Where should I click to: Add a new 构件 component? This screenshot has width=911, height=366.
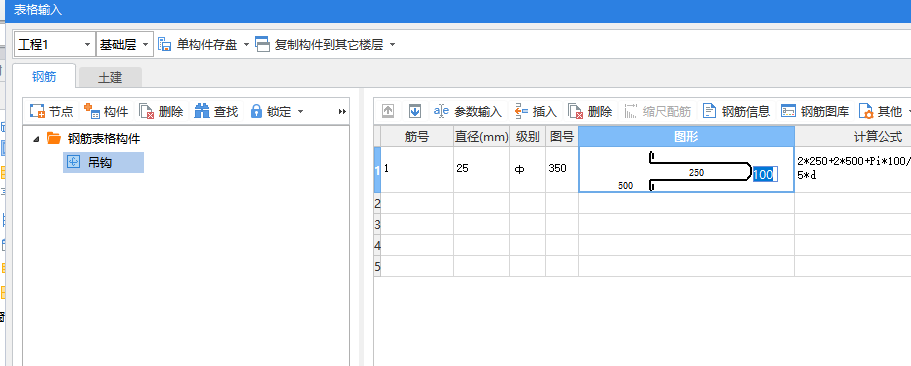click(x=106, y=112)
